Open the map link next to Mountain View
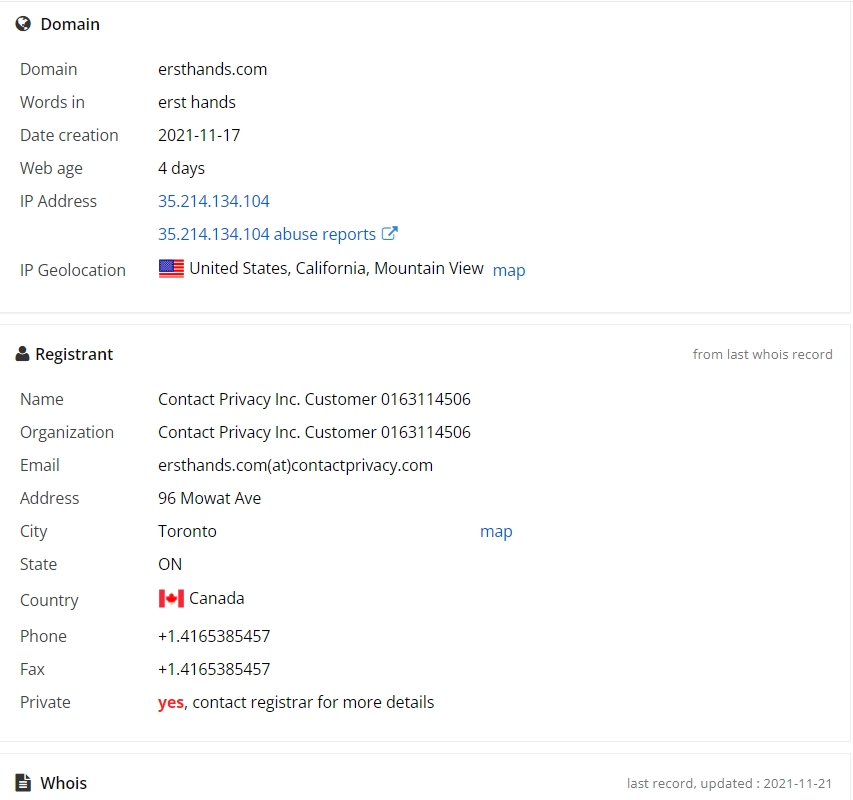The image size is (853, 800). 509,270
